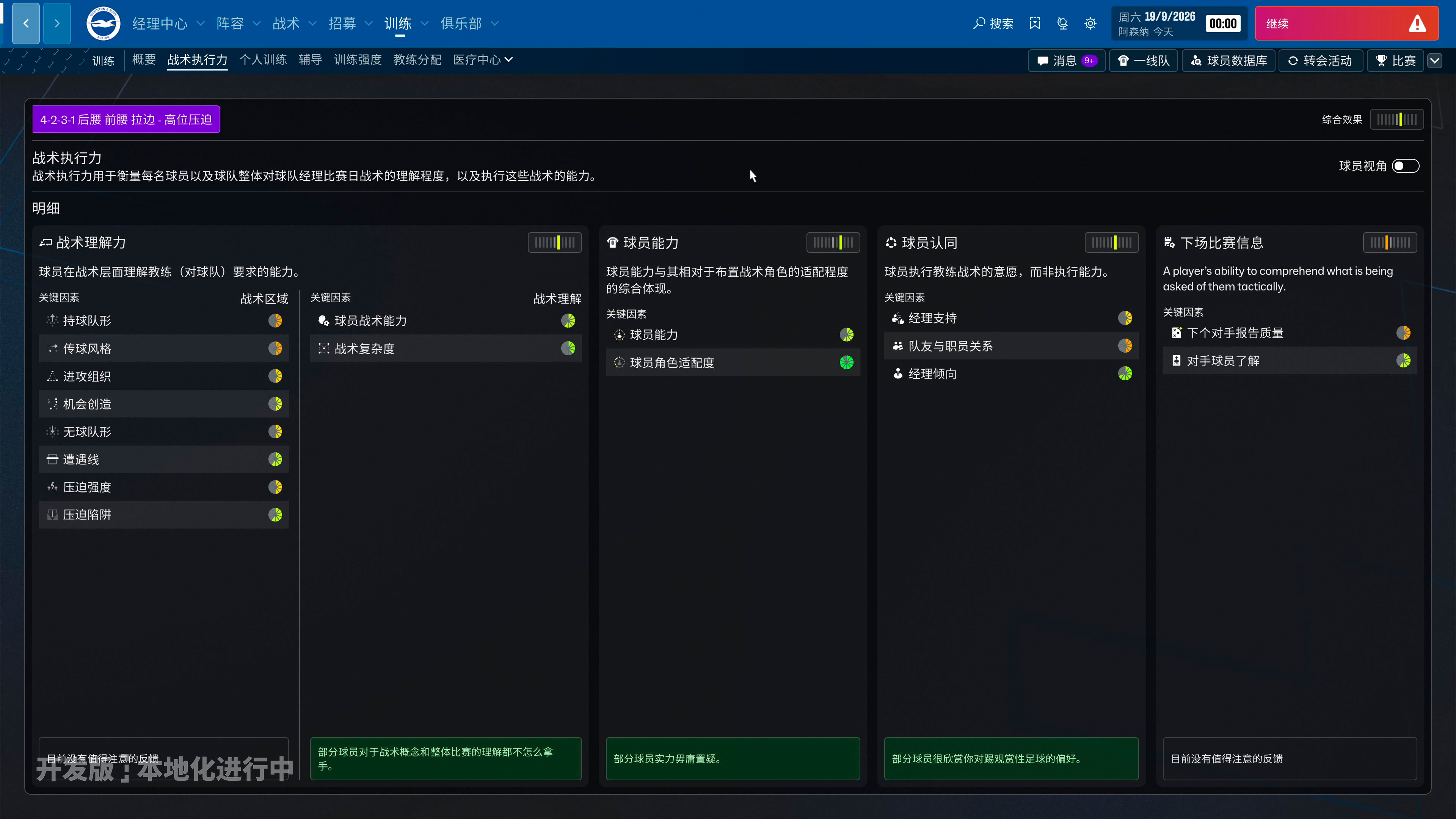Go back with the left arrow button
This screenshot has height=819, width=1456.
click(26, 23)
